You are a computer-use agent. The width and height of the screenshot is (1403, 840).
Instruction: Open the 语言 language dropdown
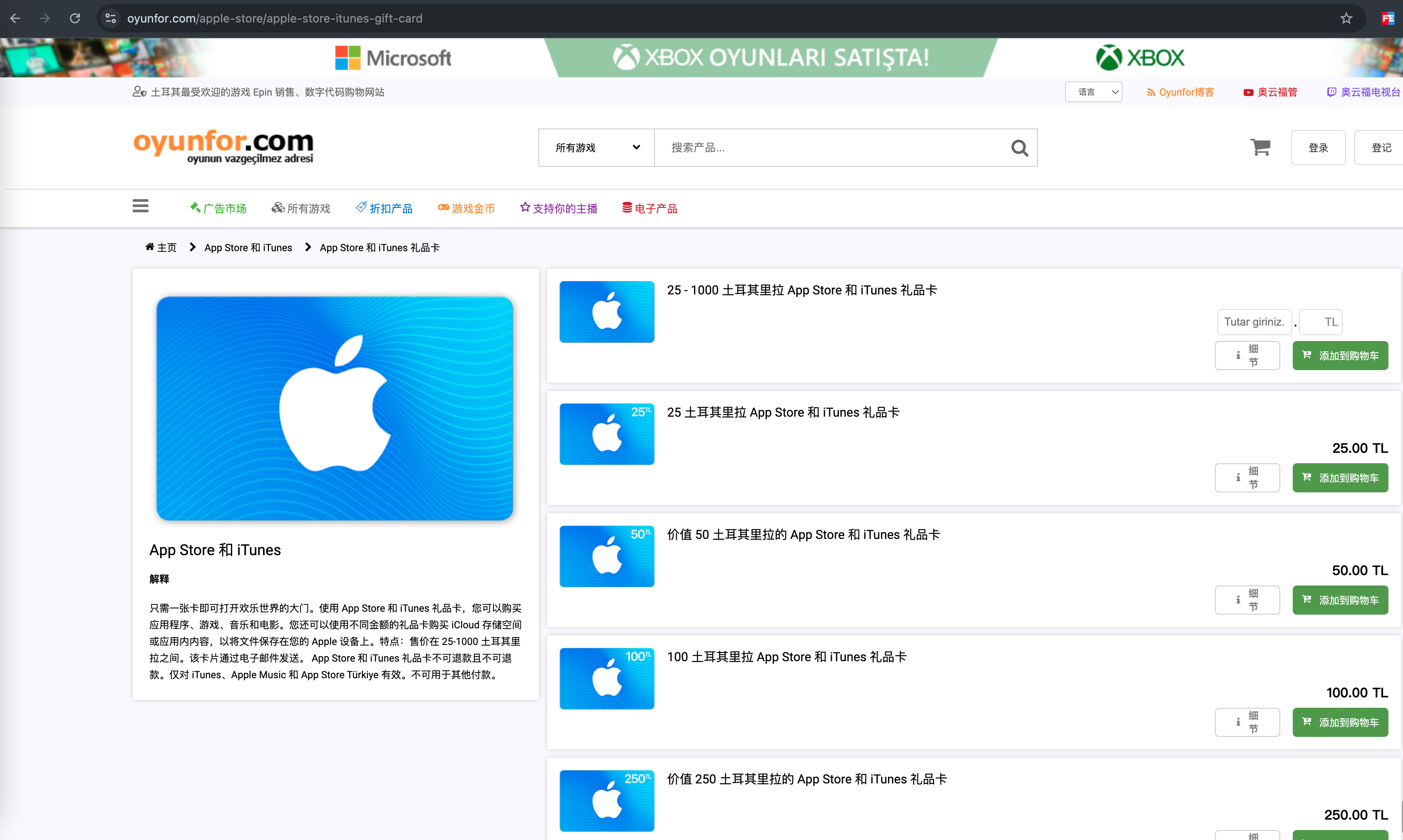pyautogui.click(x=1093, y=92)
